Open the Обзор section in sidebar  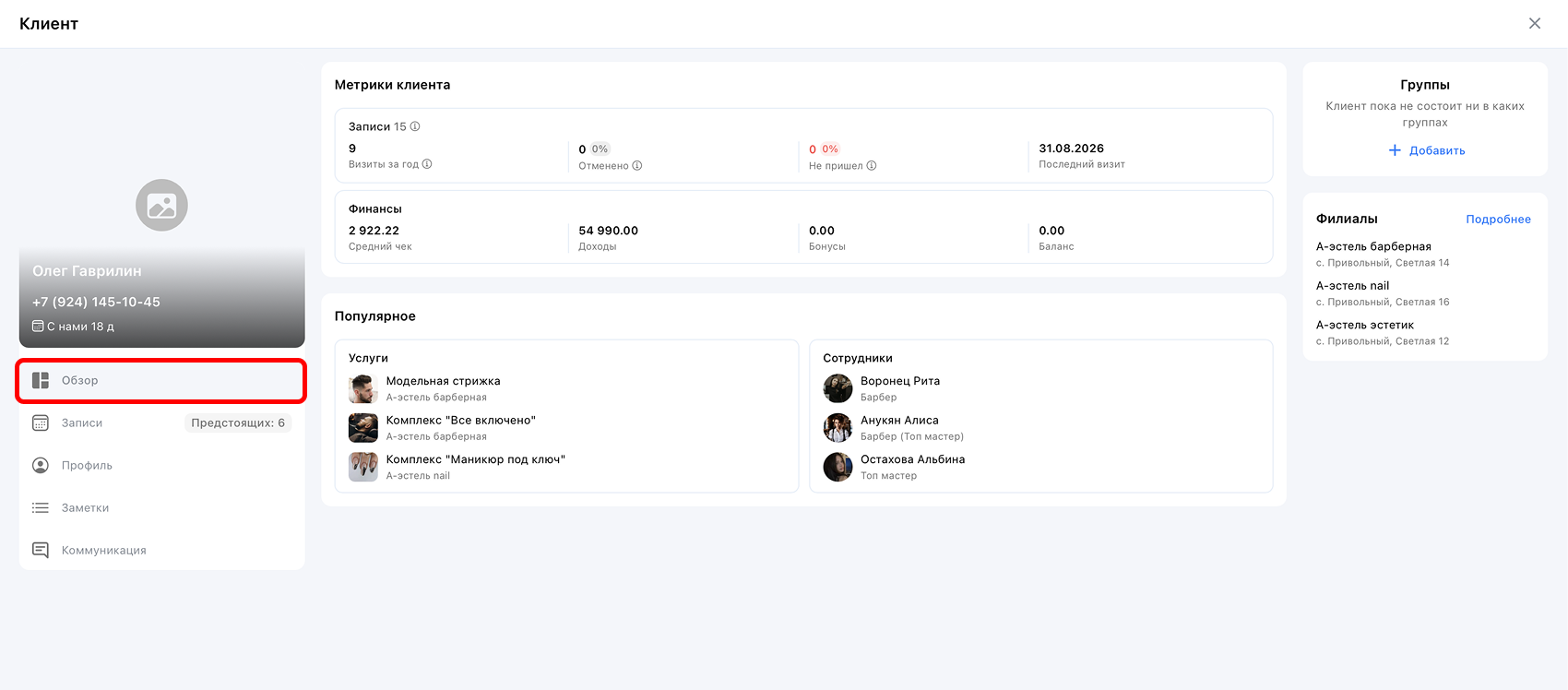click(x=161, y=381)
